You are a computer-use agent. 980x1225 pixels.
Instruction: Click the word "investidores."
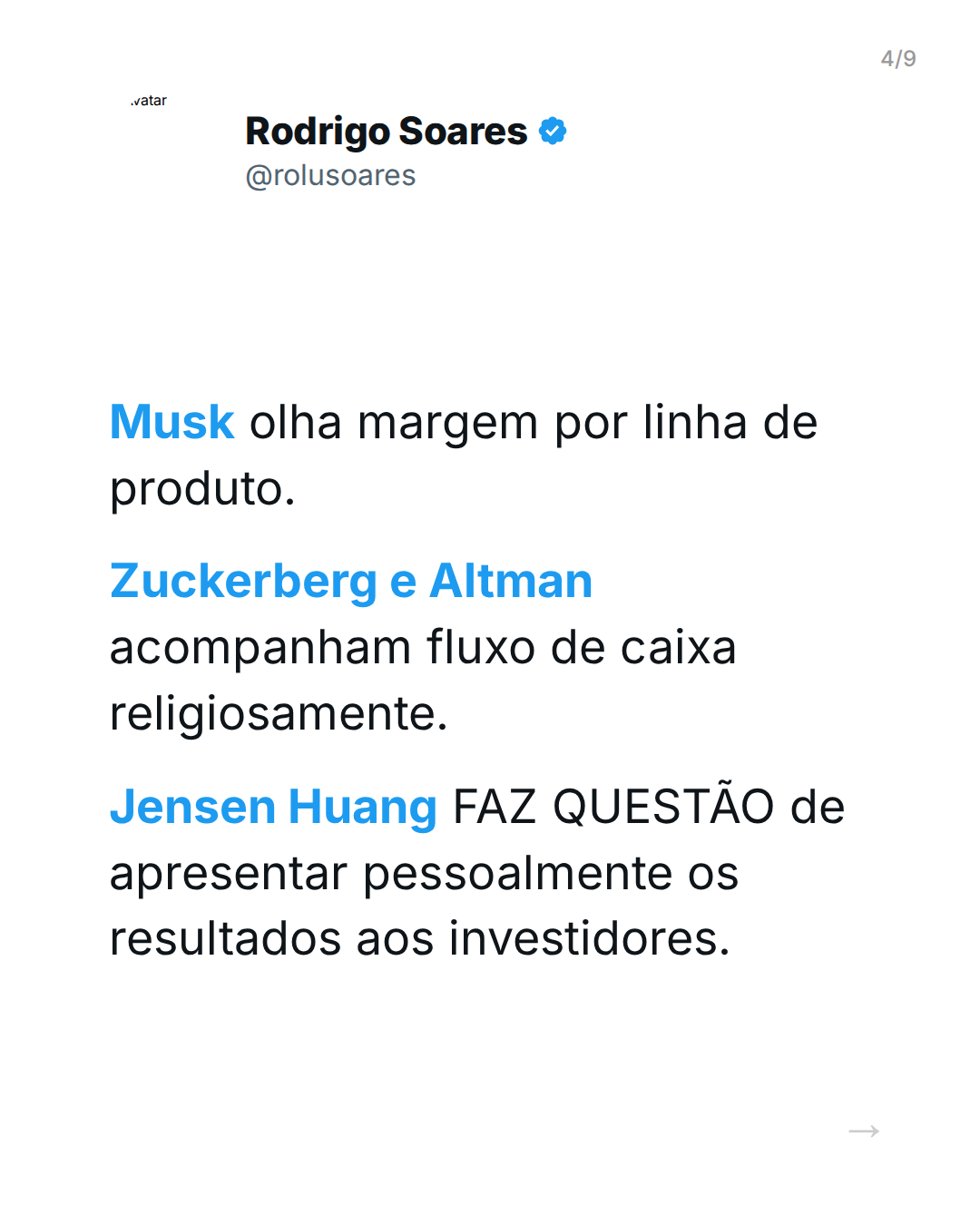coord(590,939)
